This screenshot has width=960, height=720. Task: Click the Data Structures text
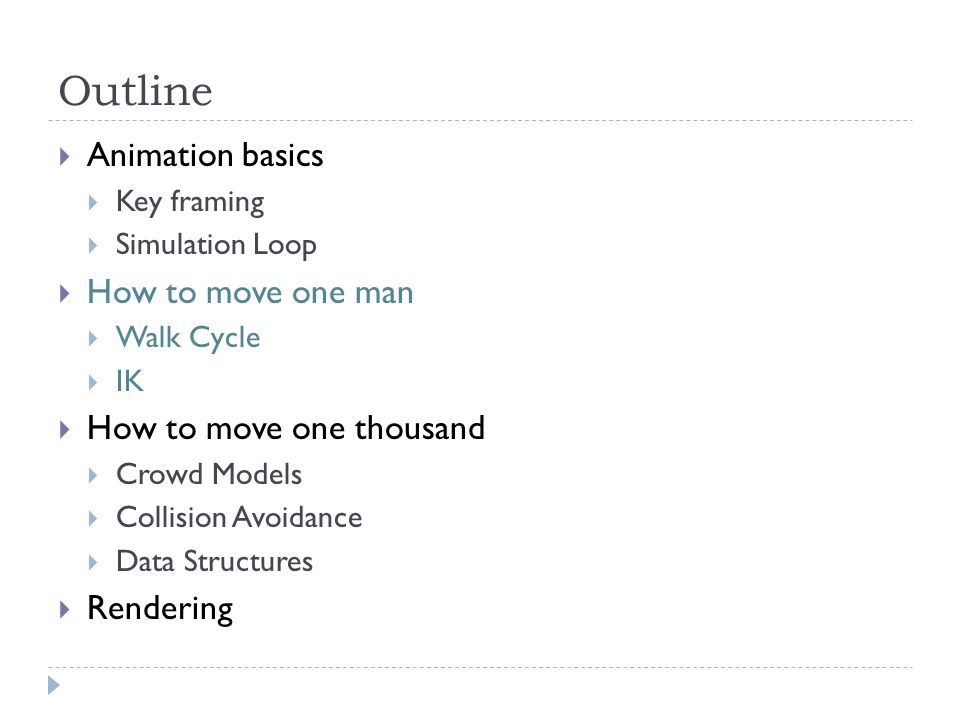215,561
